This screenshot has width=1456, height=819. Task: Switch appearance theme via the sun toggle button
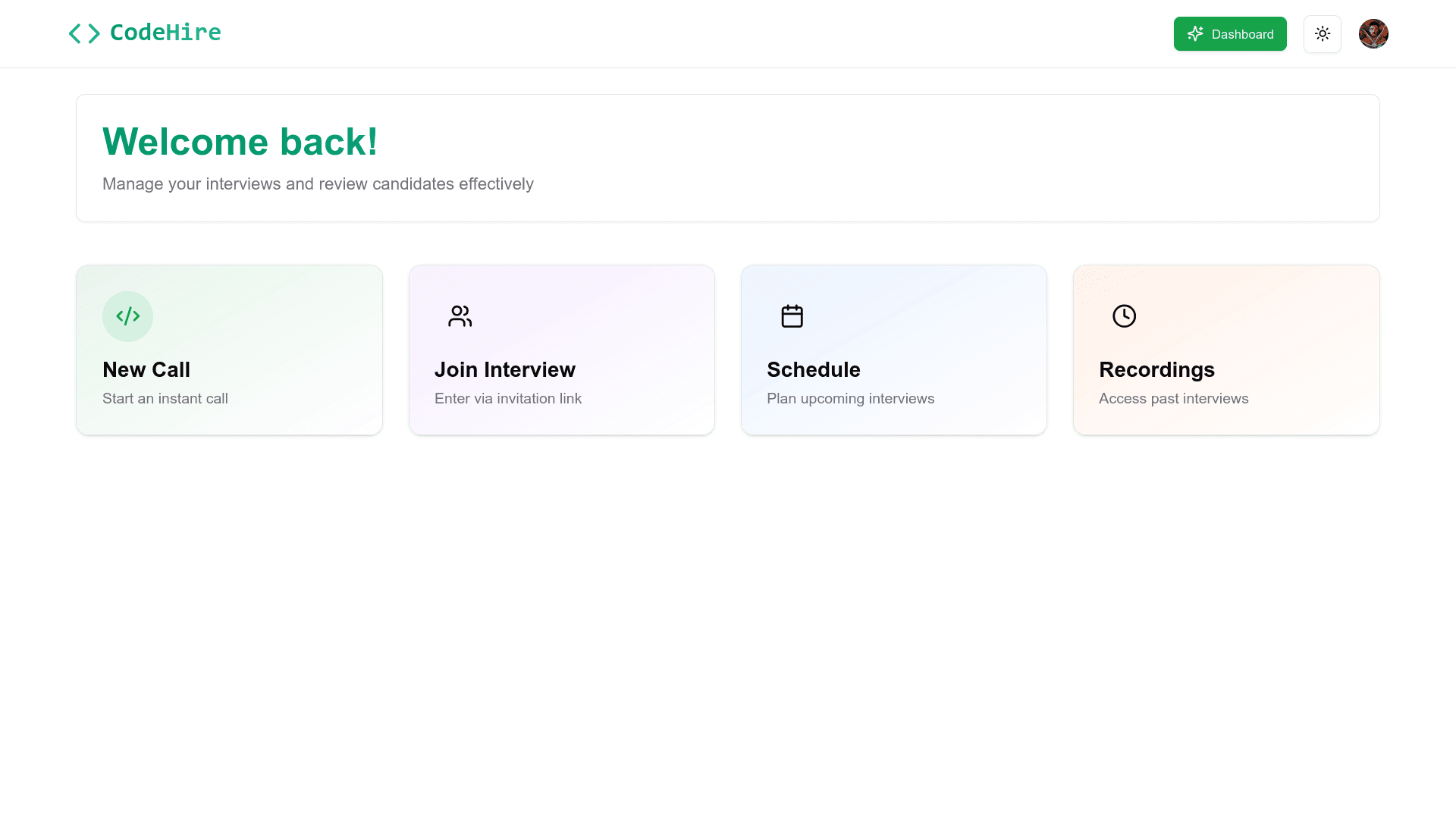point(1323,33)
